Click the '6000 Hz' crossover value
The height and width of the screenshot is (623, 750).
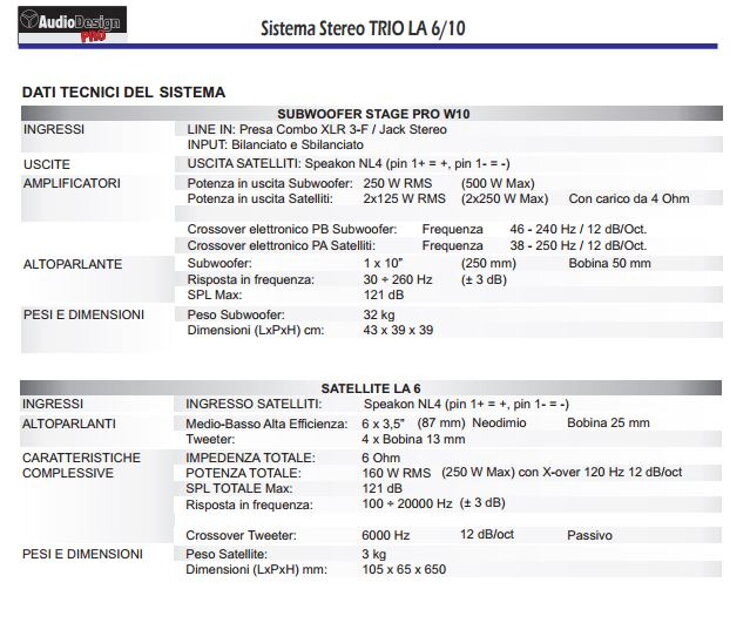click(386, 535)
